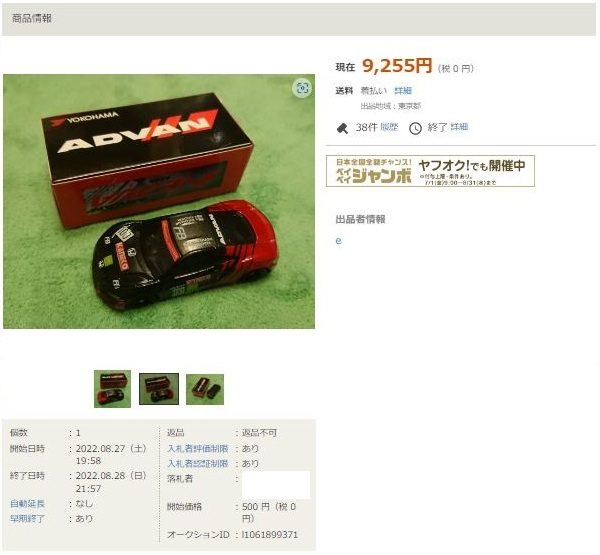Click the main ADVAN toy car photo
This screenshot has width=600, height=555.
pyautogui.click(x=159, y=201)
